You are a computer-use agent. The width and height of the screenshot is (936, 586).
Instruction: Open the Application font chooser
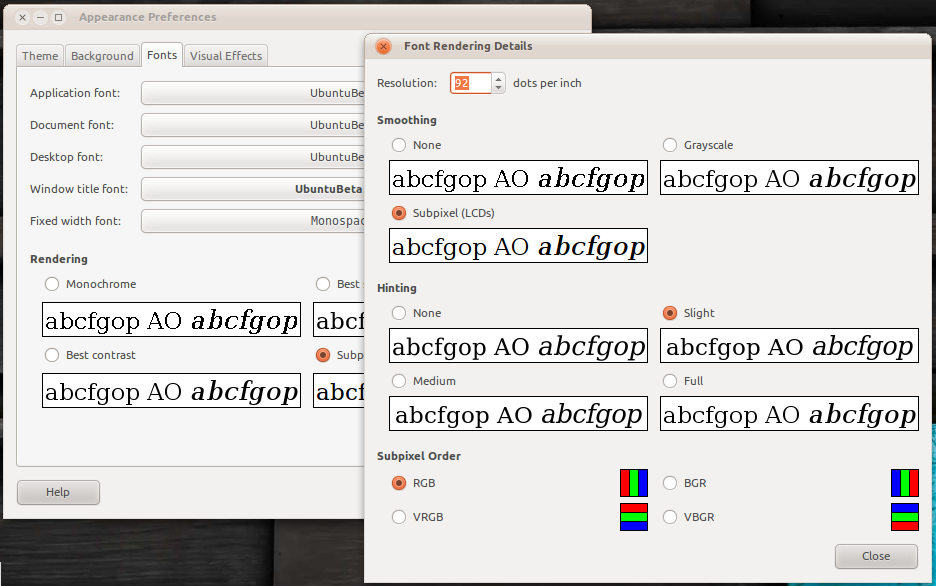[252, 93]
